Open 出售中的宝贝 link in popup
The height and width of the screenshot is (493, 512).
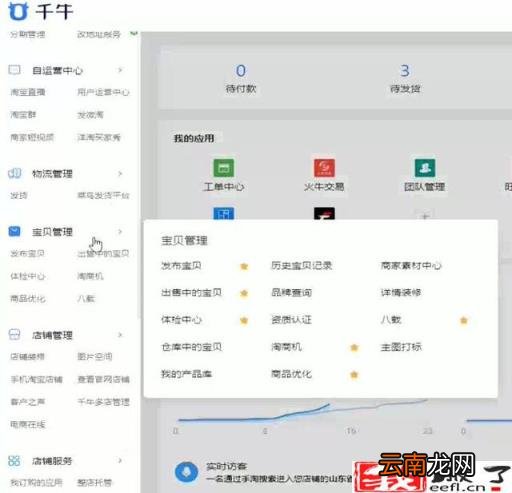click(x=192, y=293)
